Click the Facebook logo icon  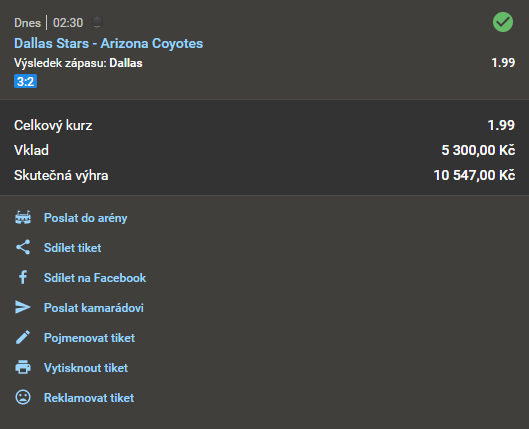(23, 277)
